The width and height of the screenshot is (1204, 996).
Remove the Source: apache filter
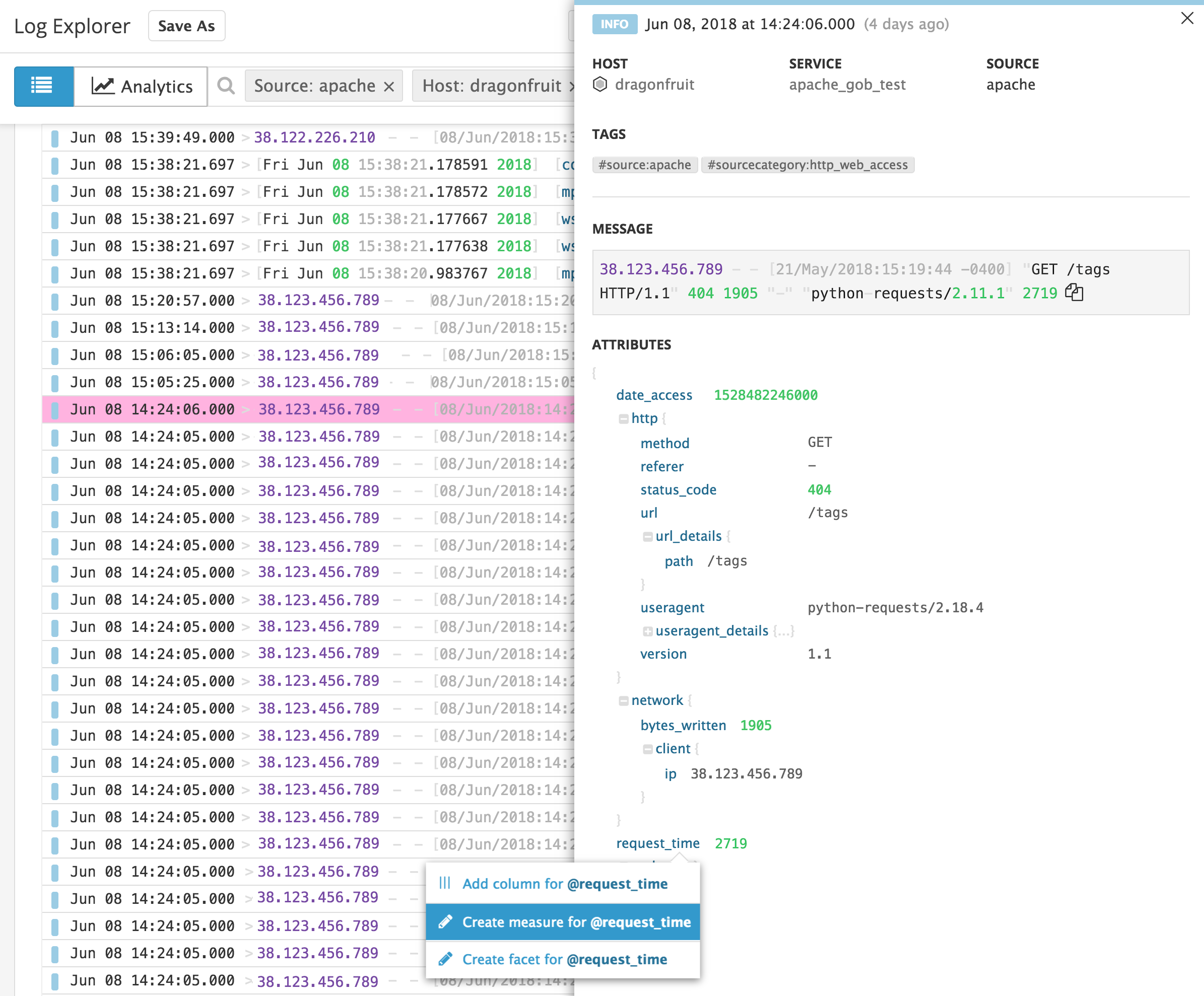tap(389, 86)
